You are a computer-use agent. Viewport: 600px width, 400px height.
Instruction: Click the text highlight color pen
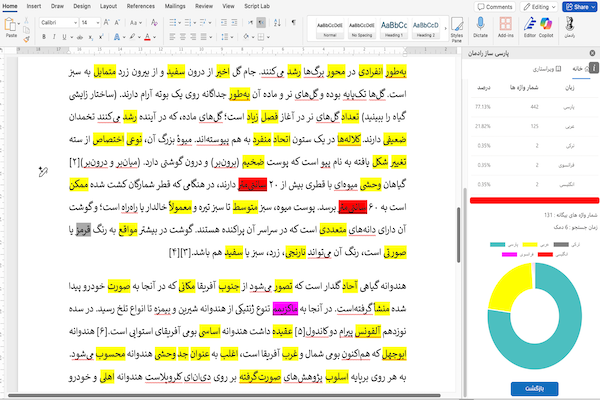132,37
